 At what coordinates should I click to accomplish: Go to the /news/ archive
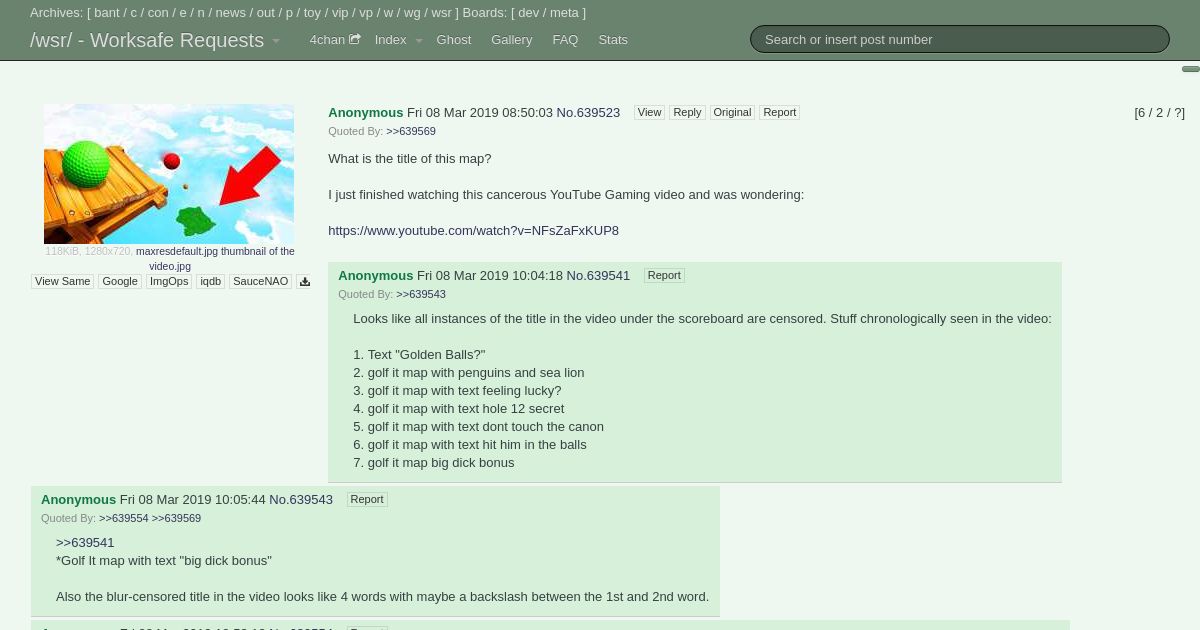click(x=230, y=13)
